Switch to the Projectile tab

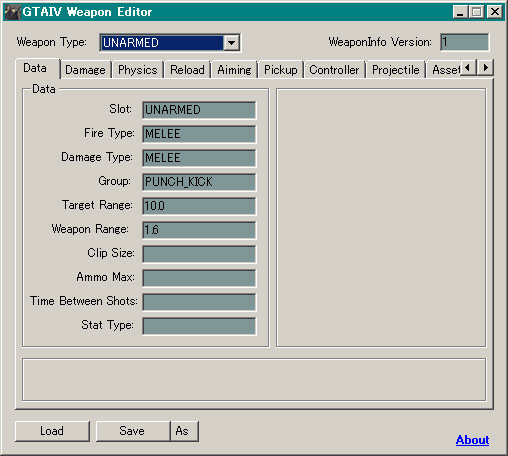[396, 70]
